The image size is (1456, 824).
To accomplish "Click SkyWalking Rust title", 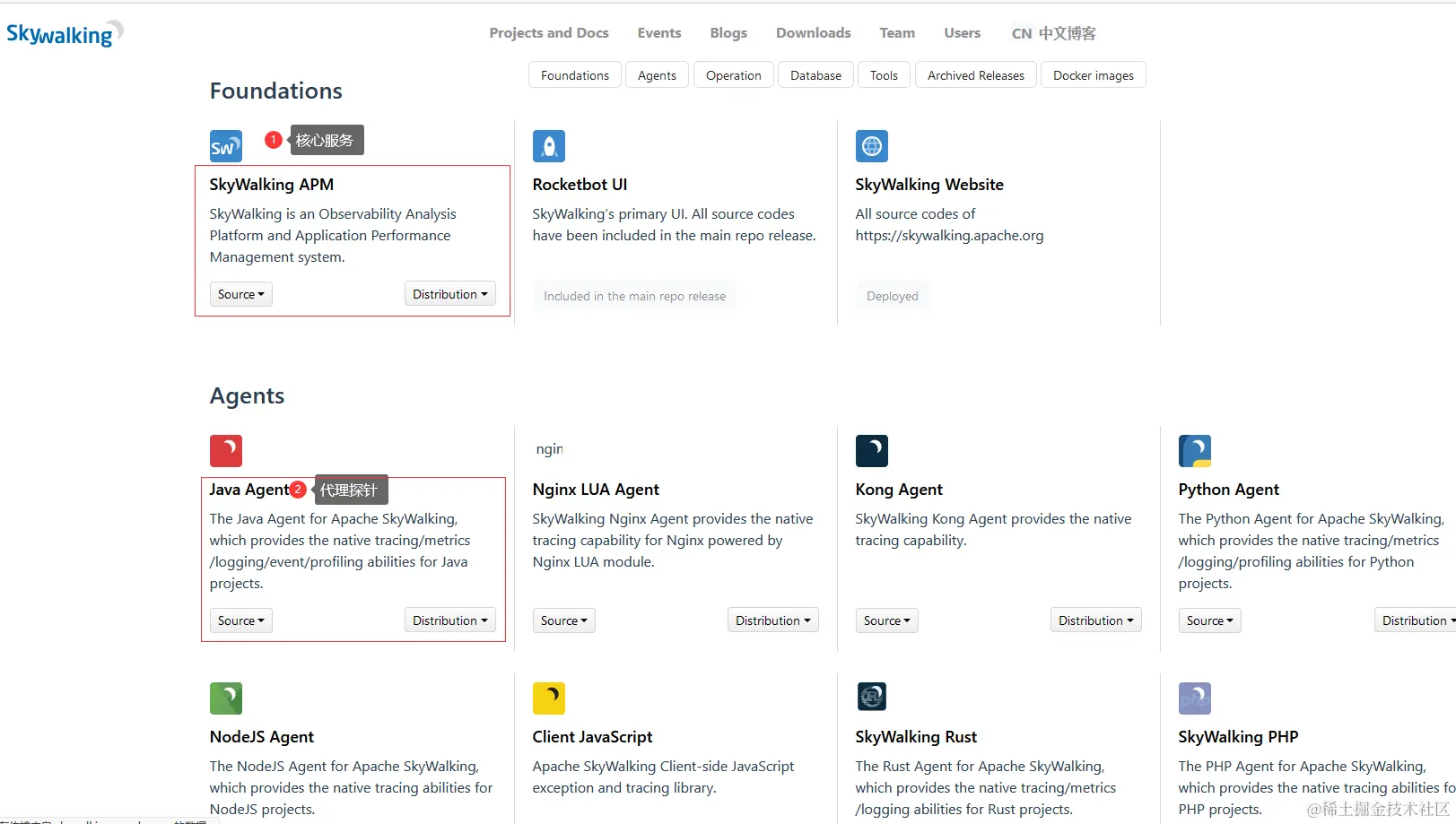I will click(916, 737).
